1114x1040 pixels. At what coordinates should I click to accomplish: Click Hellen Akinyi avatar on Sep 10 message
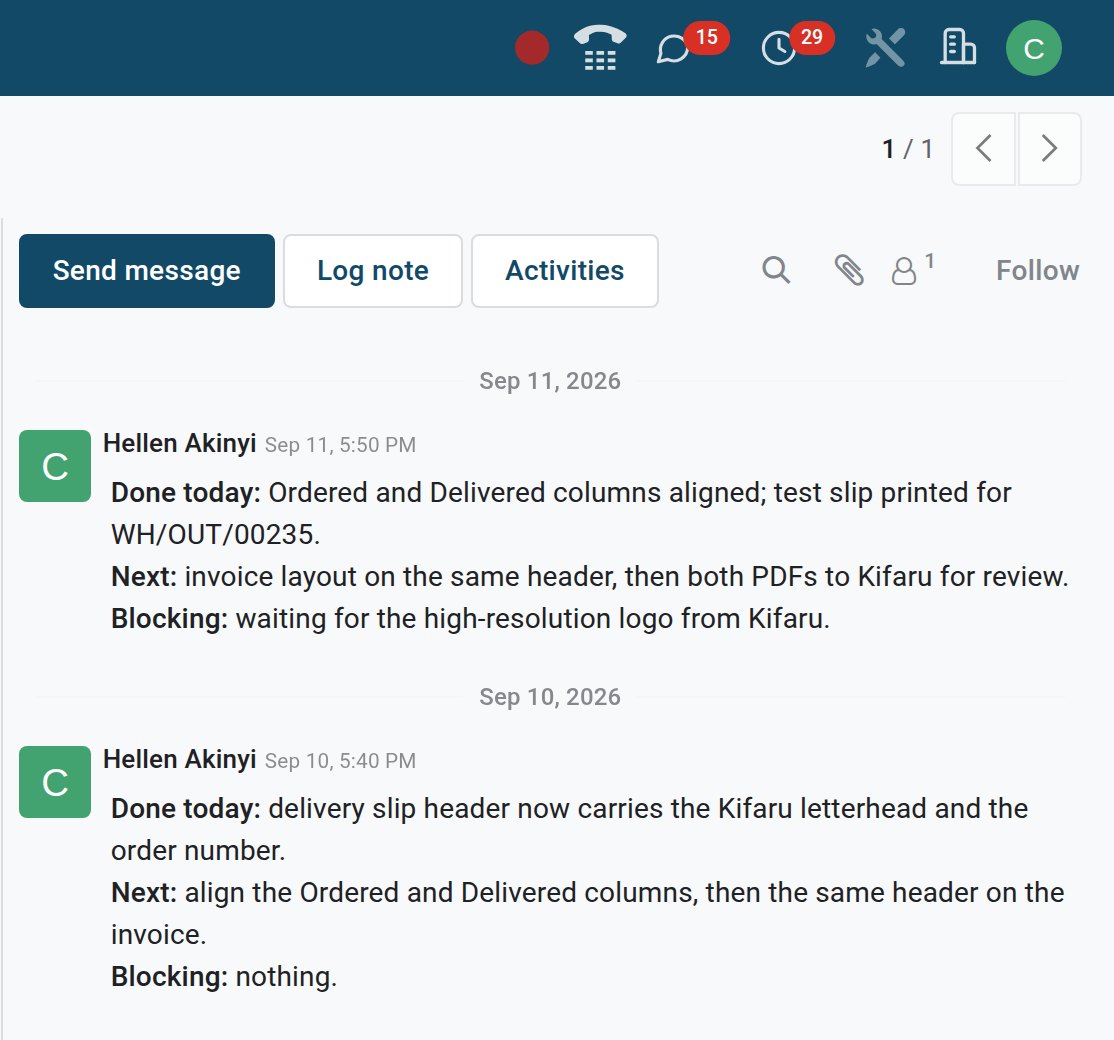[x=55, y=782]
